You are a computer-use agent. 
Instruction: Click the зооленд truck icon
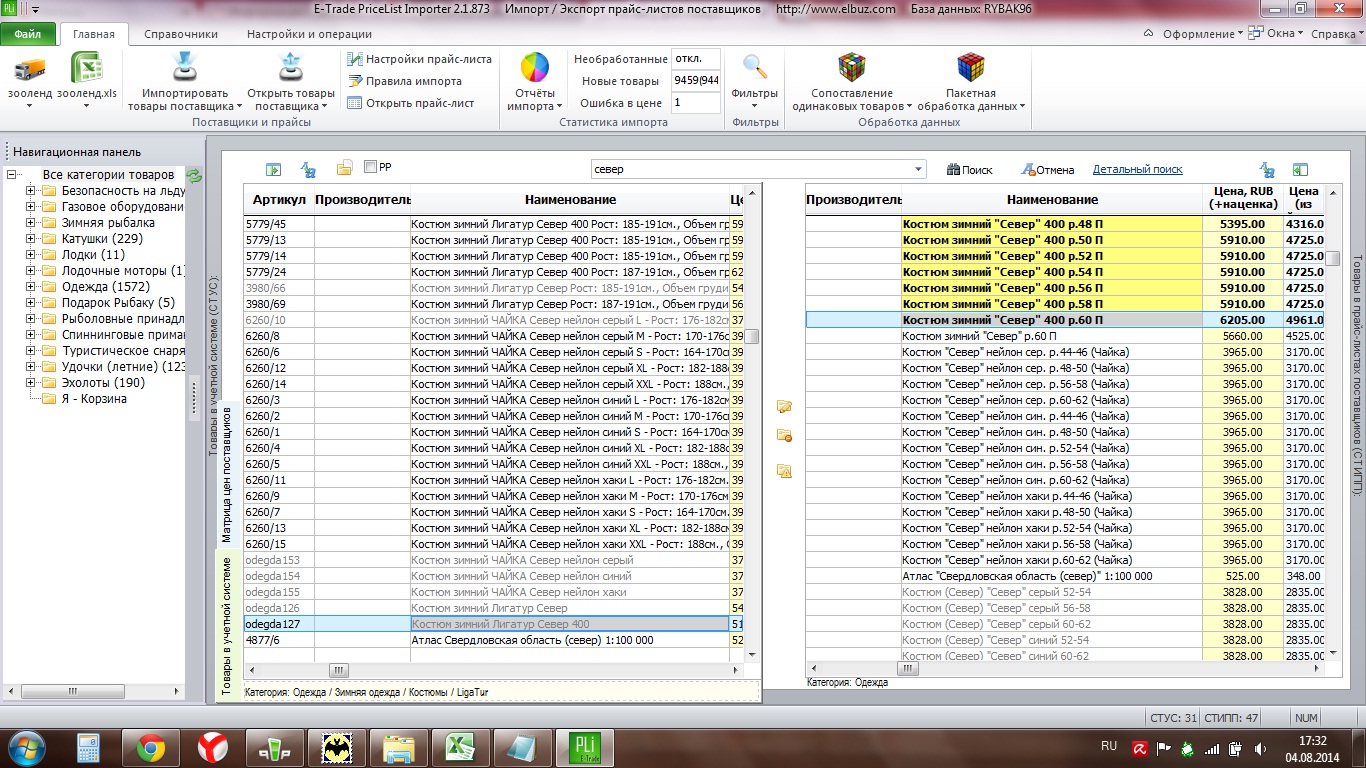30,70
